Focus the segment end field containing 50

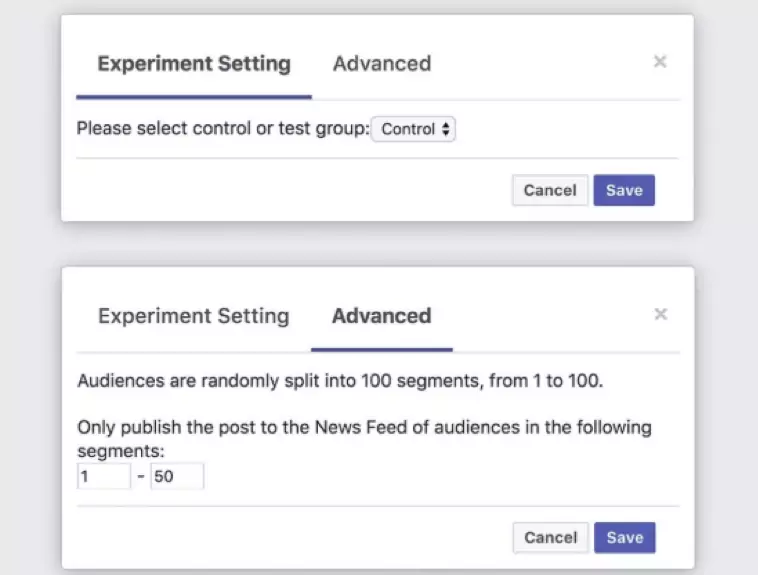coord(177,477)
